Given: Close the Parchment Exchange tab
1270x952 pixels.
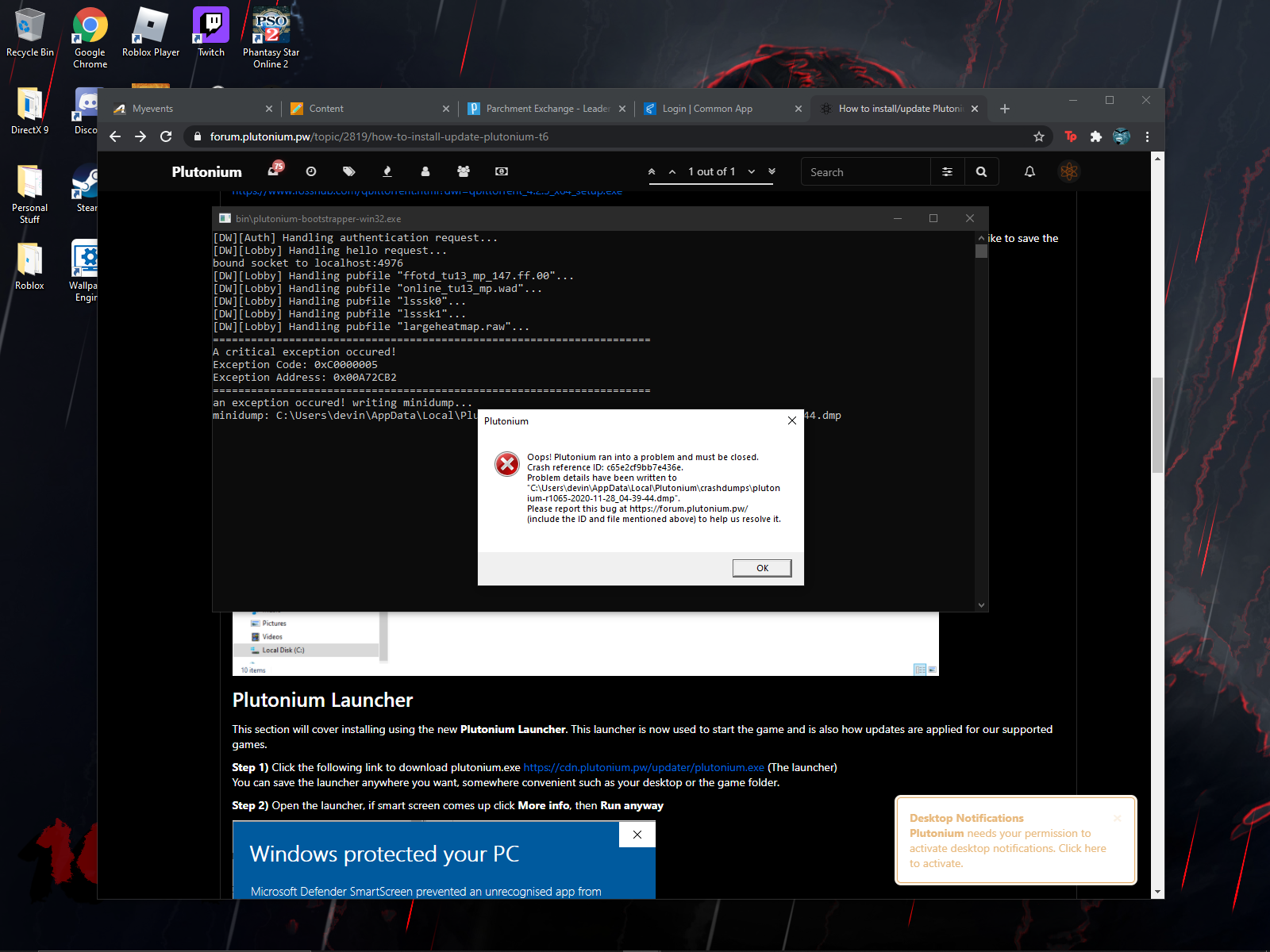Looking at the screenshot, I should 622,109.
